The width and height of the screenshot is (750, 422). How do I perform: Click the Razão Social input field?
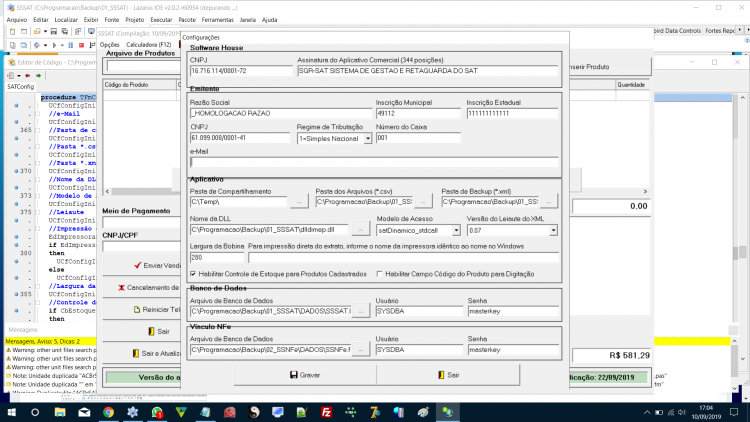click(281, 113)
